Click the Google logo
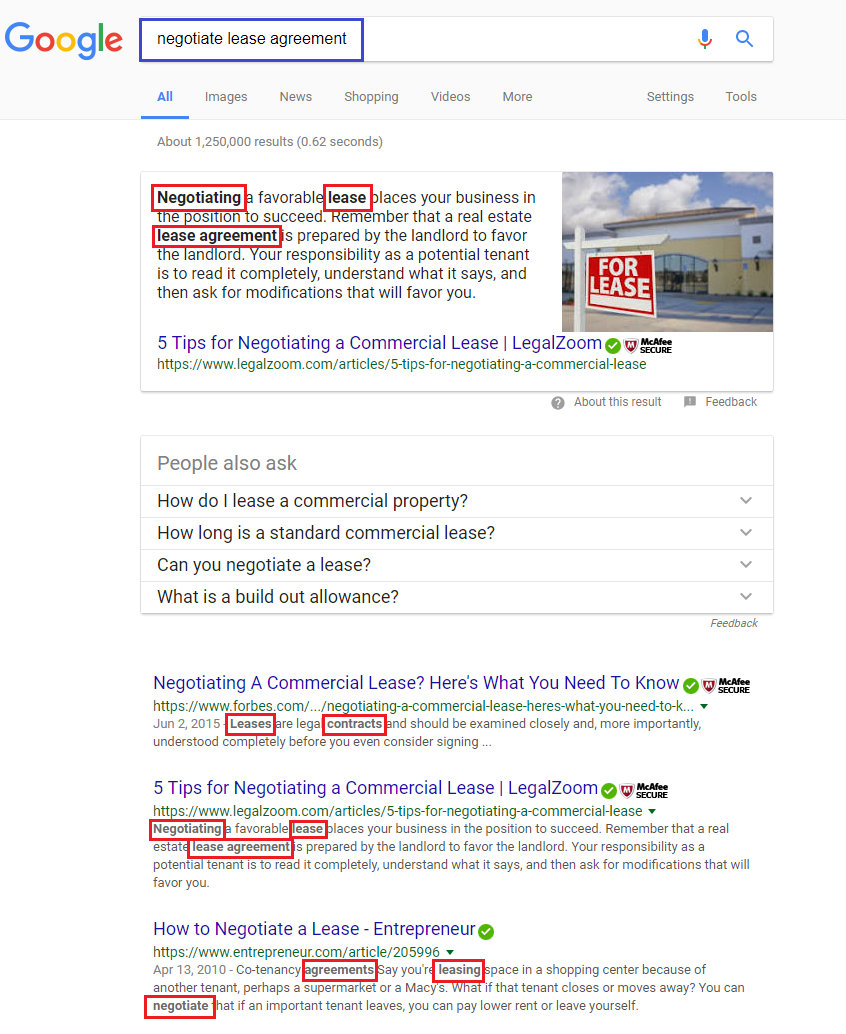This screenshot has height=1034, width=846. (x=64, y=39)
